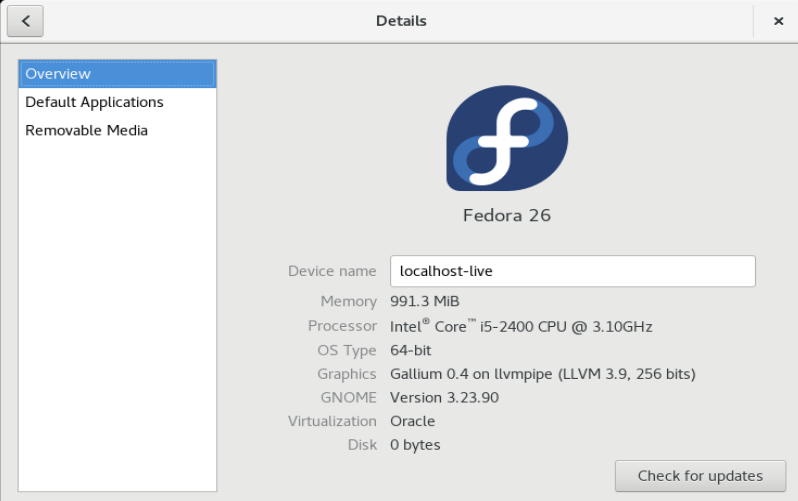Image resolution: width=798 pixels, height=501 pixels.
Task: Click the back arrow button
Action: tap(25, 20)
